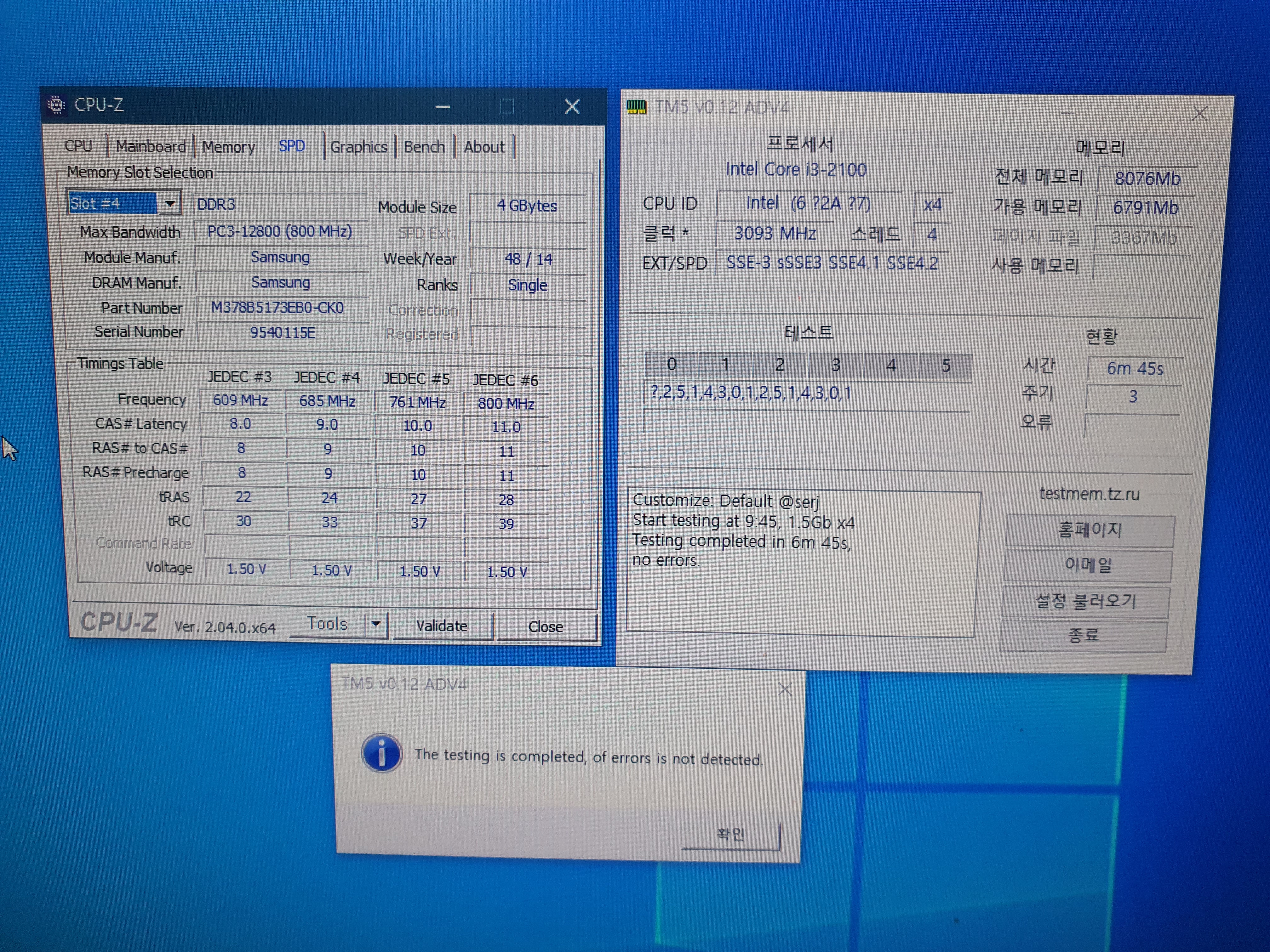
Task: Click the TM5 memory chip title icon
Action: coord(636,107)
